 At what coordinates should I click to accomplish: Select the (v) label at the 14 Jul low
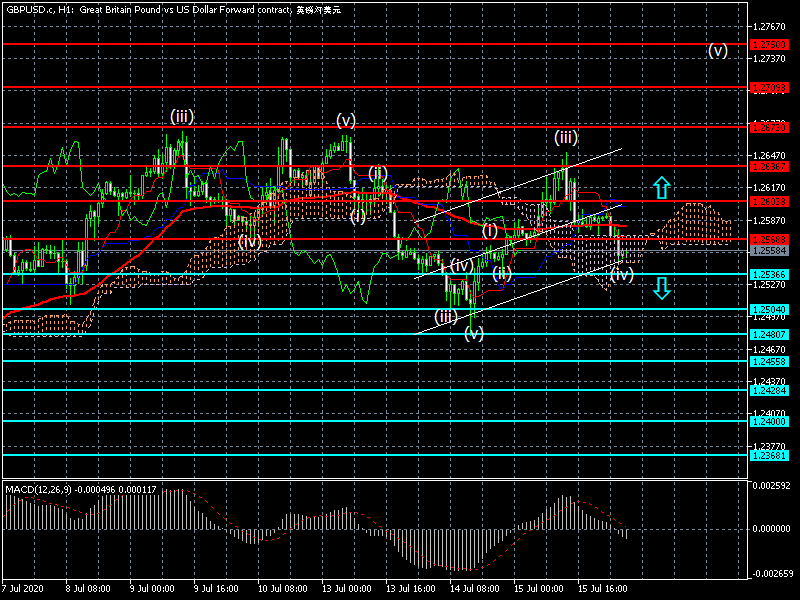[x=474, y=333]
